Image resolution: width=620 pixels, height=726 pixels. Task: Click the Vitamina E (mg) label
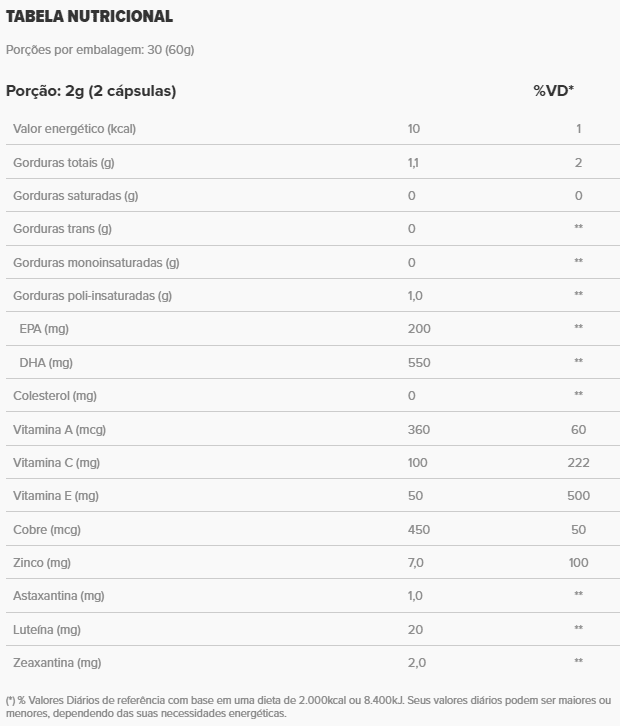[56, 496]
